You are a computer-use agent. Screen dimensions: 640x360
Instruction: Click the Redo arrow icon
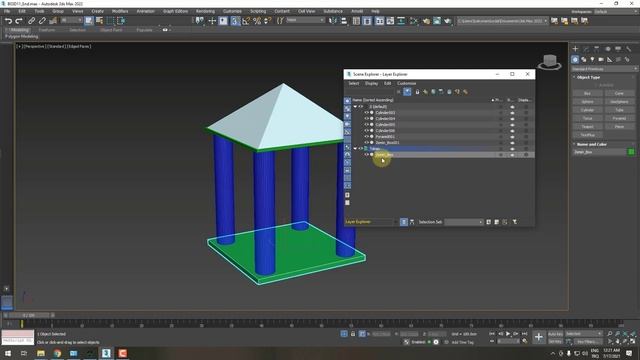pyautogui.click(x=19, y=21)
